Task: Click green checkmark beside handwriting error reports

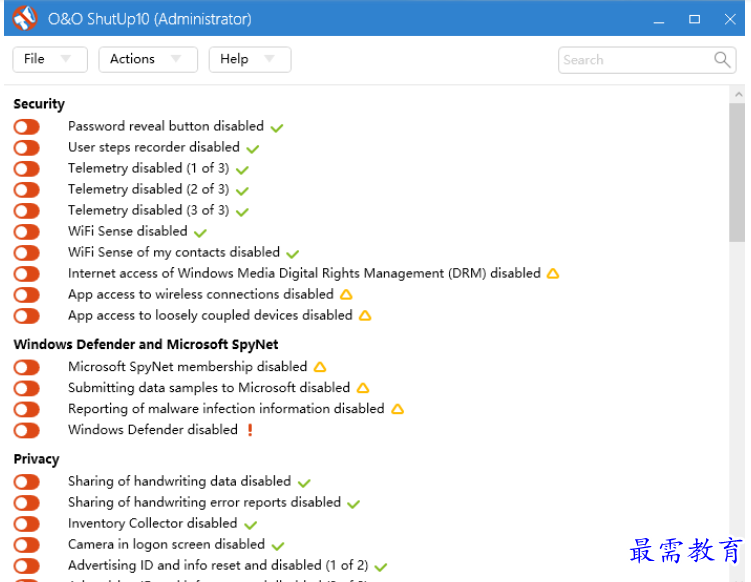Action: click(353, 504)
